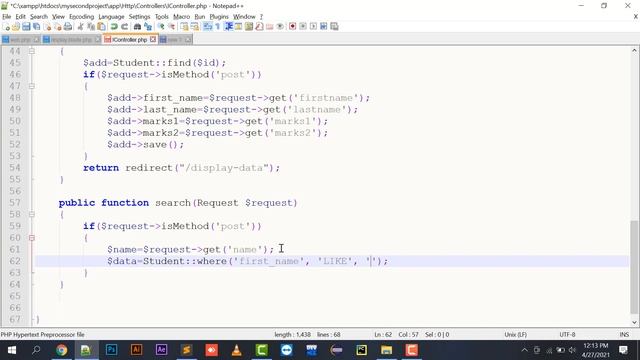Open the Language menu
Image resolution: width=640 pixels, height=360 pixels.
click(111, 17)
